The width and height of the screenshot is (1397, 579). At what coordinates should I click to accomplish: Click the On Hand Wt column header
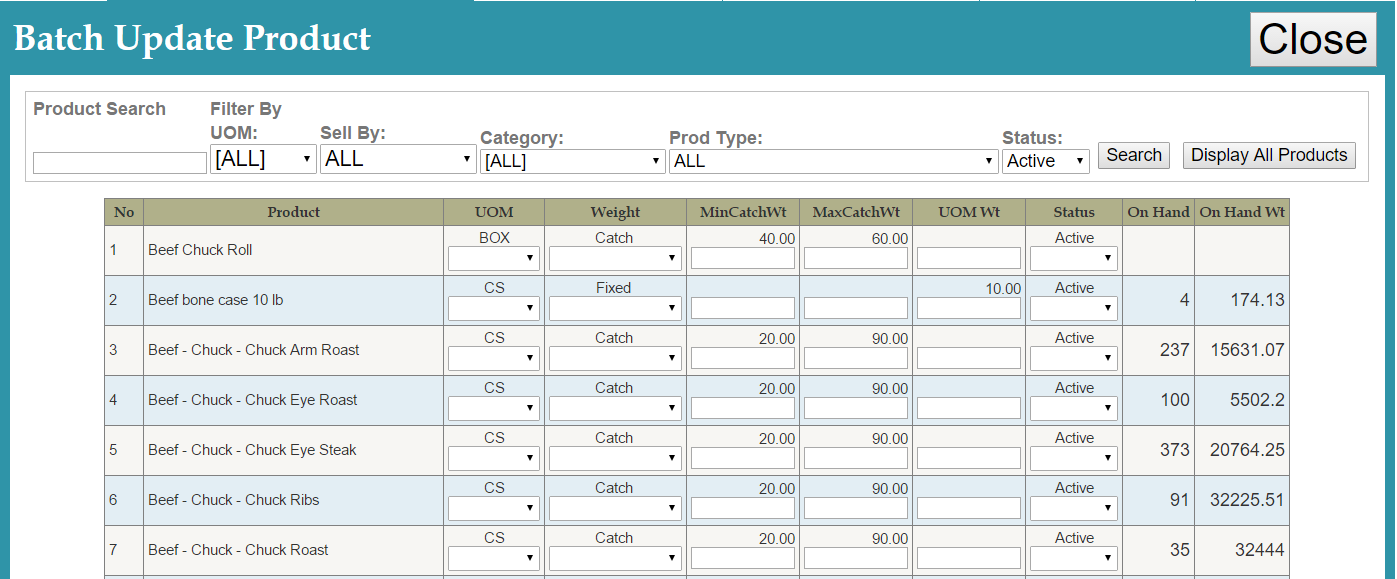1242,212
